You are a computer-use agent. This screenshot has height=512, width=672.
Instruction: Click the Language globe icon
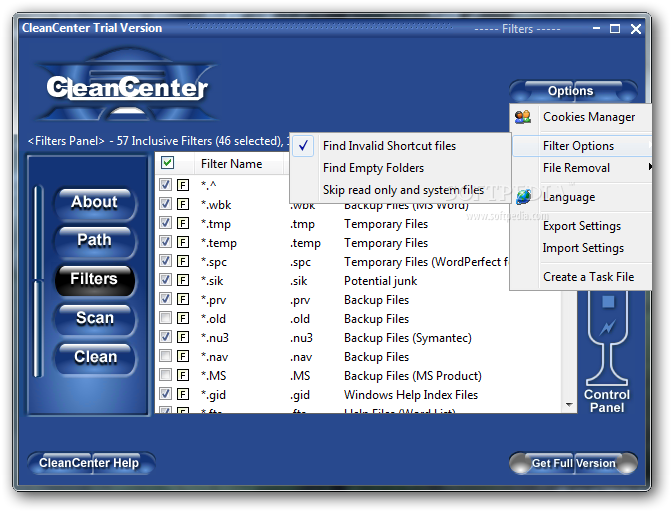coord(524,197)
